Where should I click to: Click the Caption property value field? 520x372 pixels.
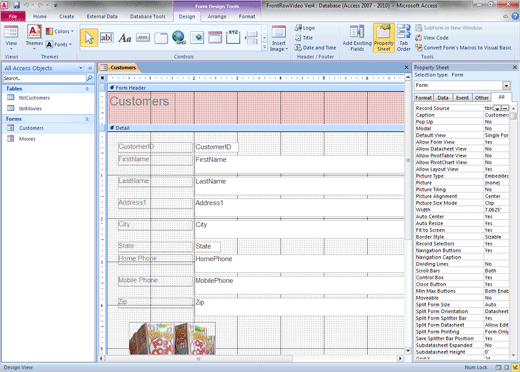point(496,115)
